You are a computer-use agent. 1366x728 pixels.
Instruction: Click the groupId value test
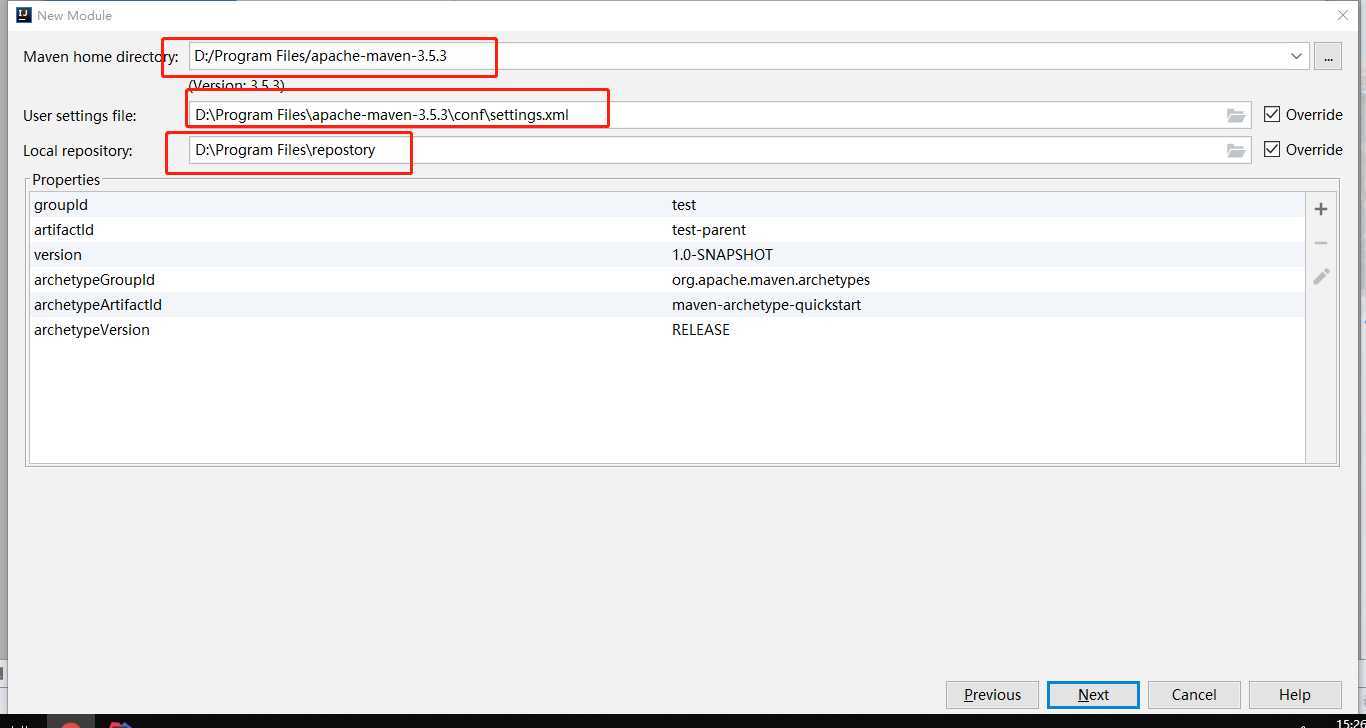click(684, 205)
